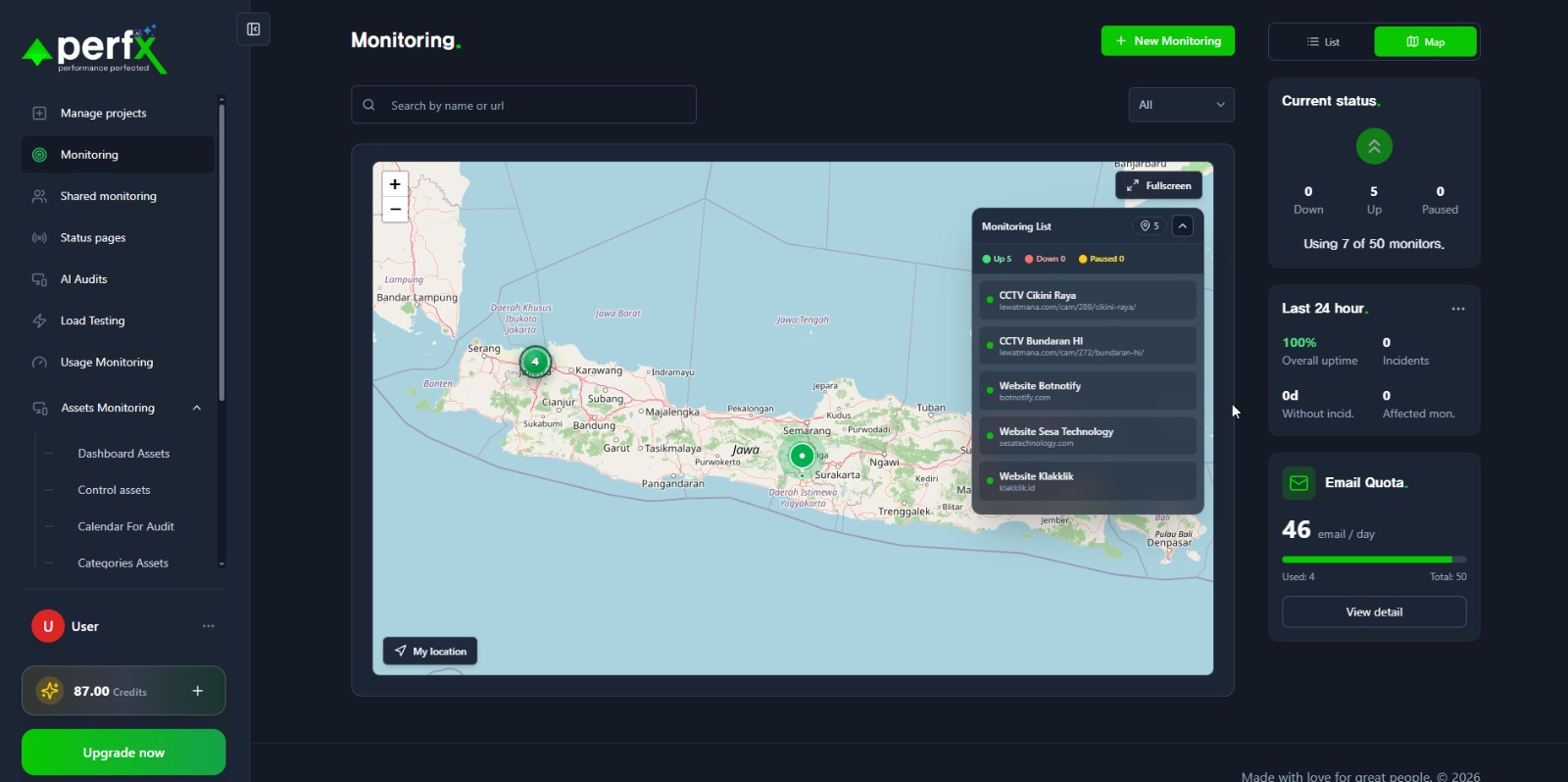Click the green marker near Surakarta
This screenshot has width=1568, height=782.
coord(802,456)
